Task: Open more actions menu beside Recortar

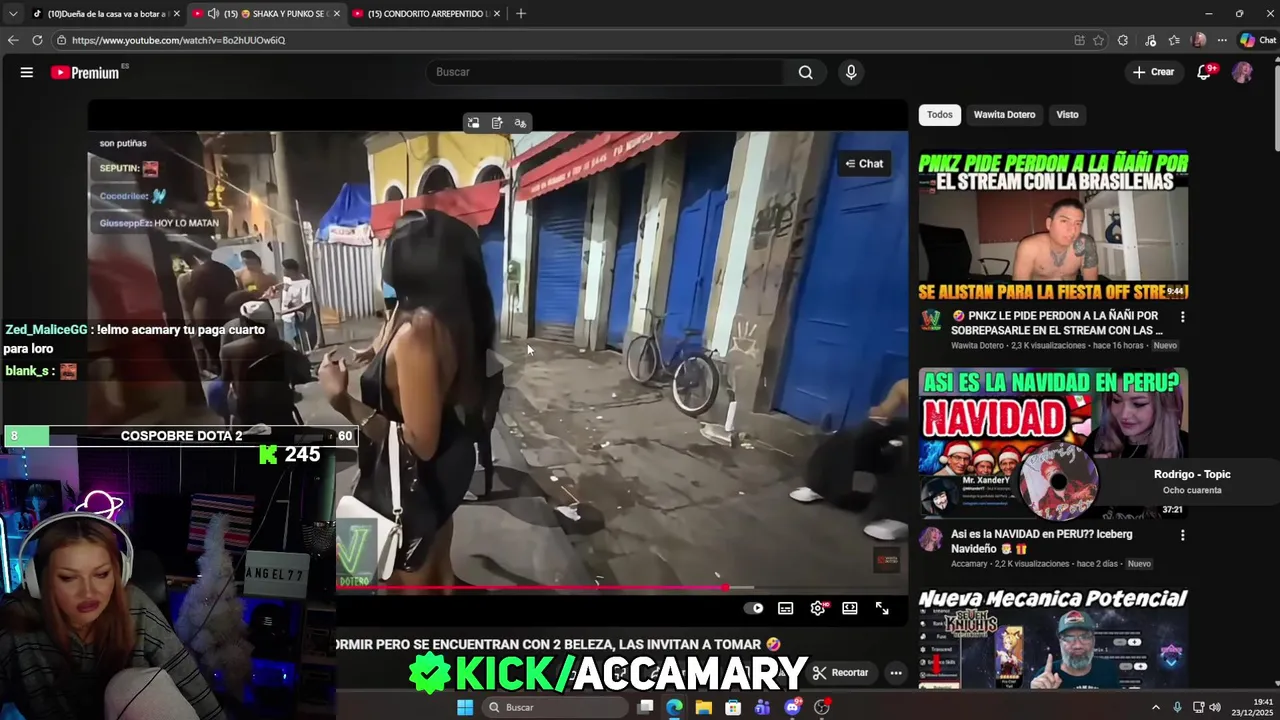Action: coord(896,673)
